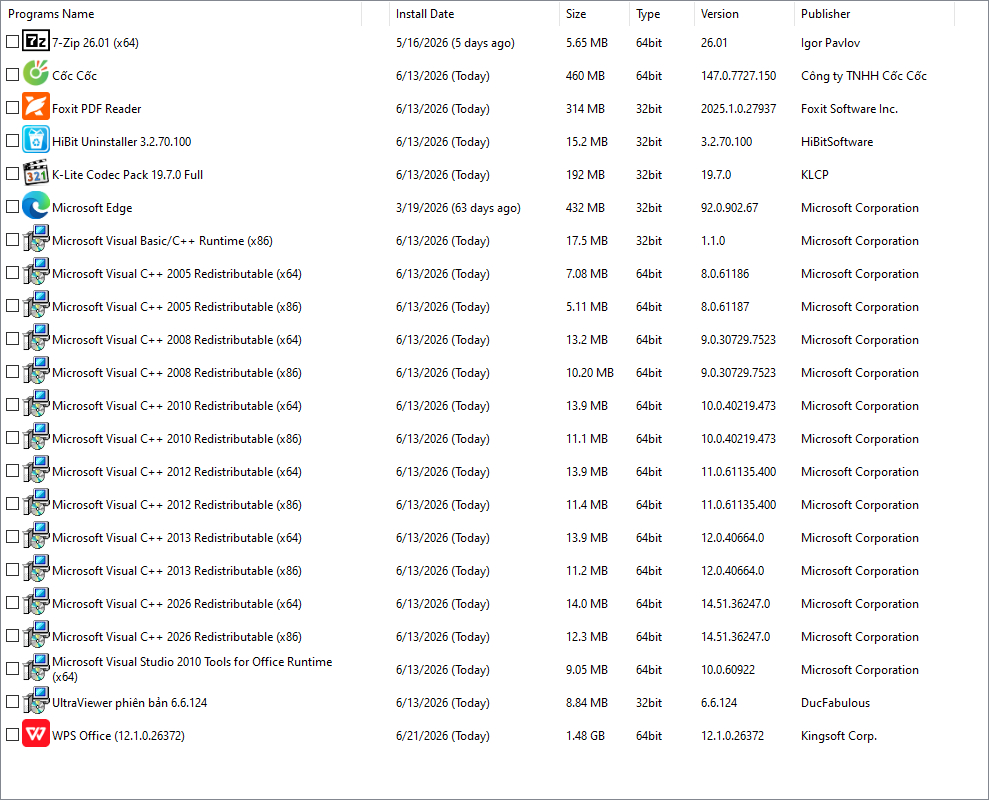The height and width of the screenshot is (800, 989).
Task: Click publisher 'HiBitSoftware'
Action: pos(837,142)
